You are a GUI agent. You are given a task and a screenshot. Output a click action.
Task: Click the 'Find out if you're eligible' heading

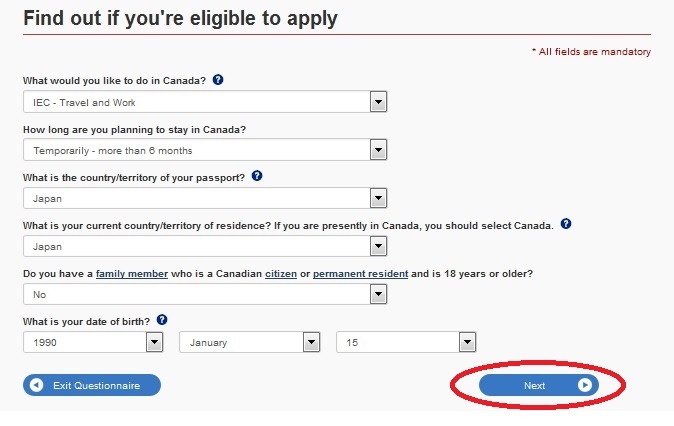tap(180, 18)
